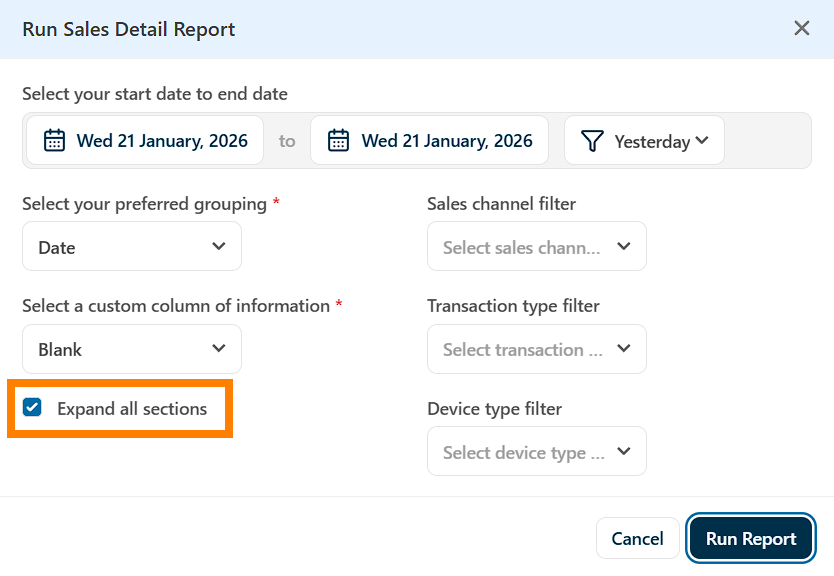
Task: Click the chevron in the Device type filter
Action: click(x=624, y=452)
